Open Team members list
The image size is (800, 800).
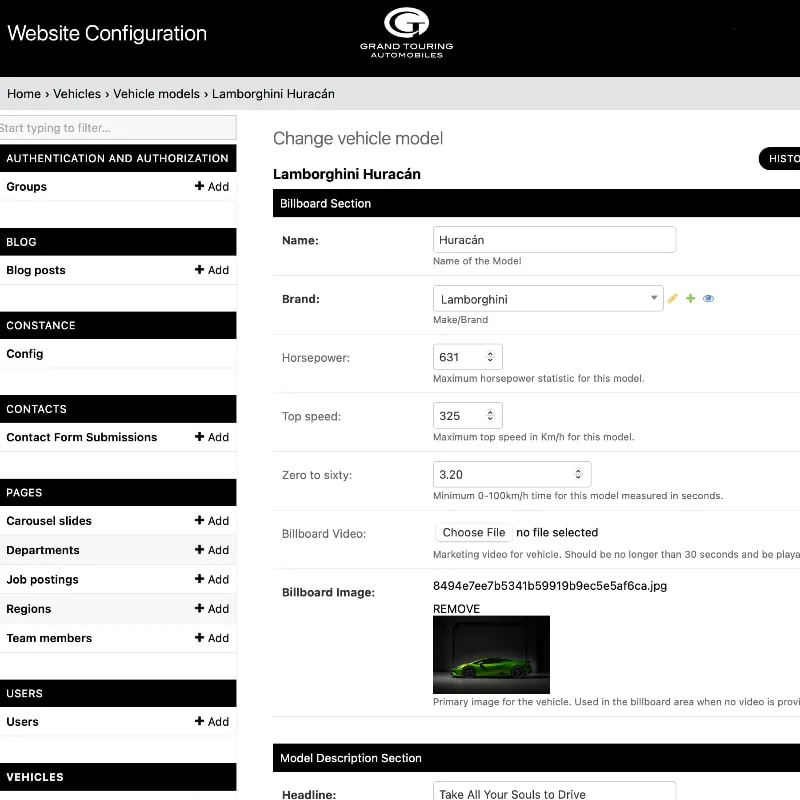pyautogui.click(x=49, y=638)
